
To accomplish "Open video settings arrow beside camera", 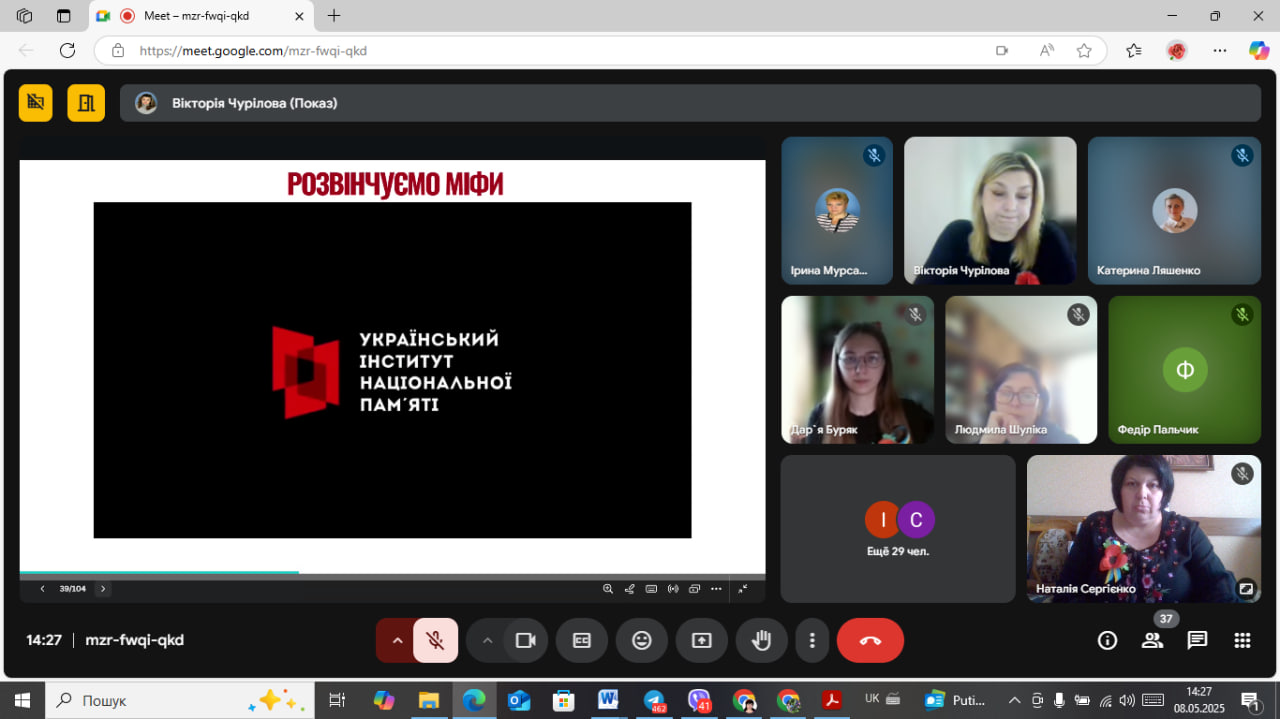I will 487,640.
